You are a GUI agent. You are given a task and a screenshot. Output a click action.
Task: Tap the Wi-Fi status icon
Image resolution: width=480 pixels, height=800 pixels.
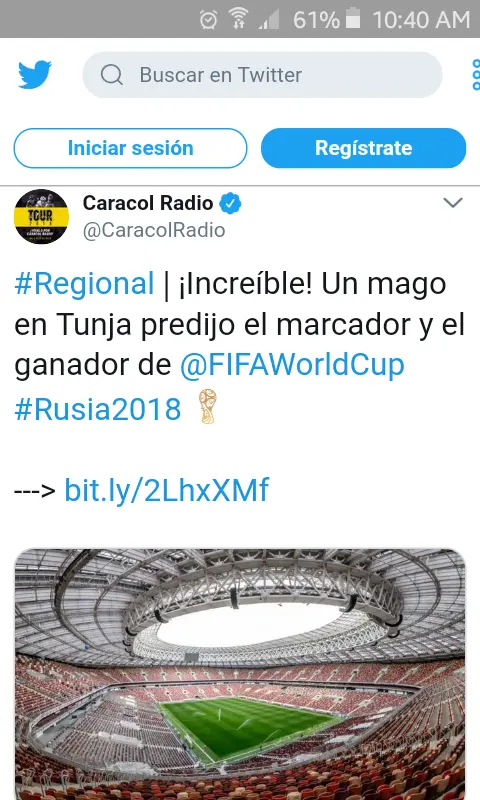[238, 19]
